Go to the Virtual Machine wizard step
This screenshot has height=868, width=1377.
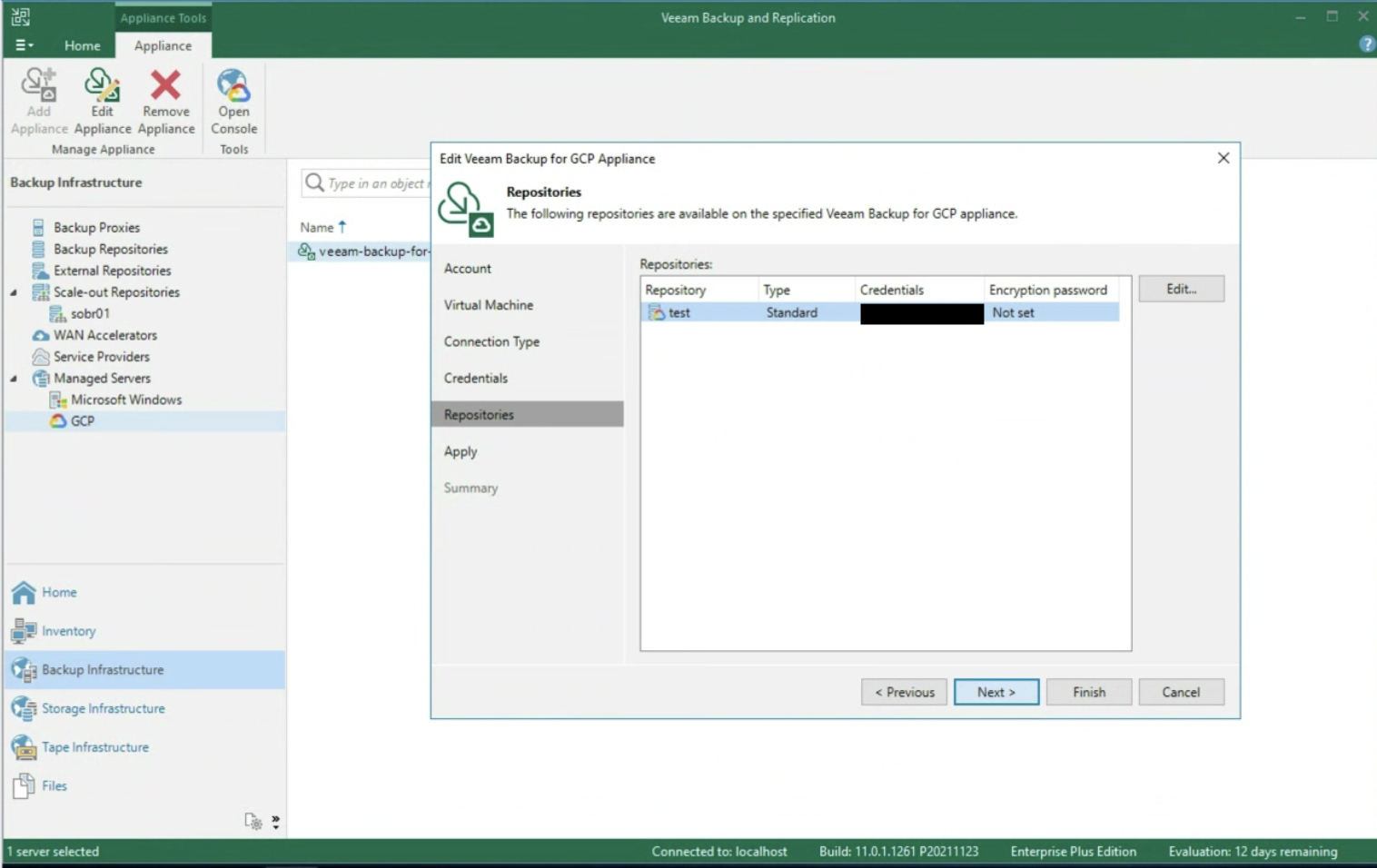click(489, 305)
